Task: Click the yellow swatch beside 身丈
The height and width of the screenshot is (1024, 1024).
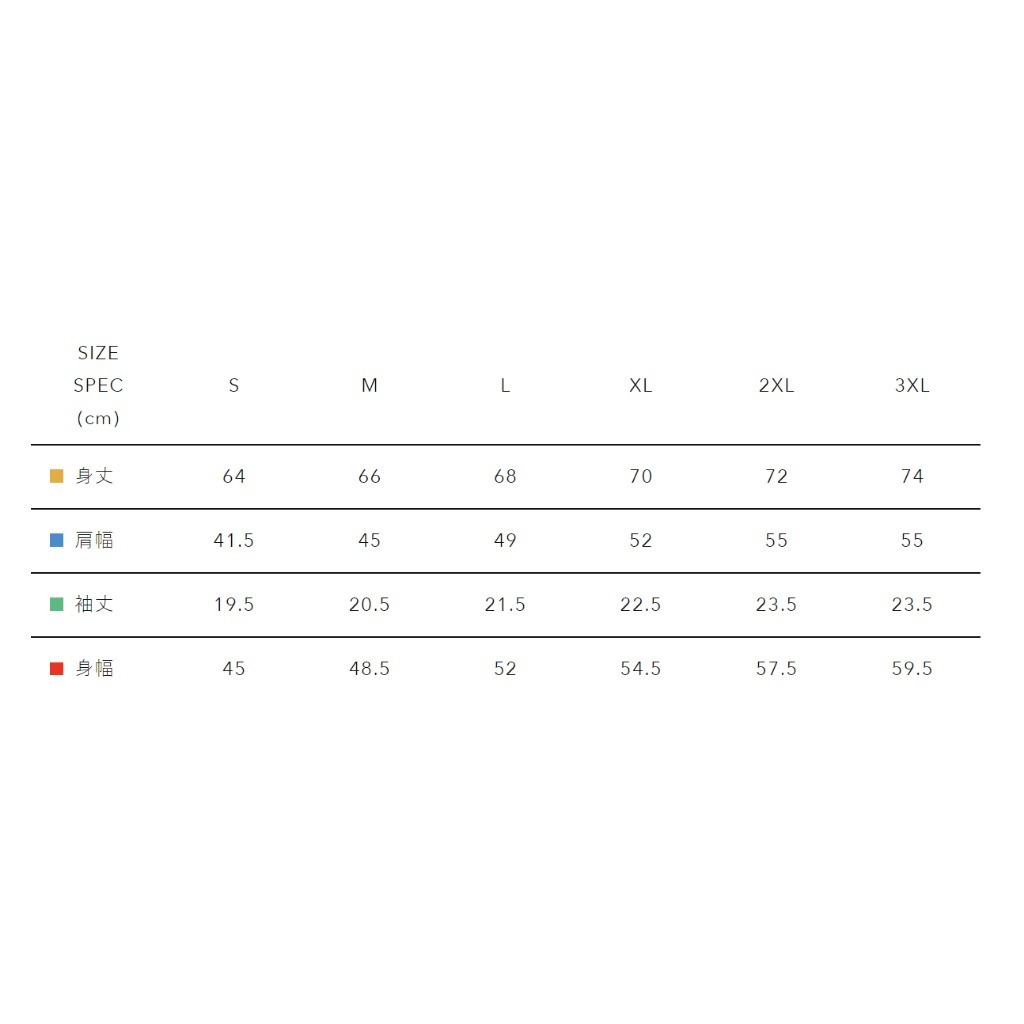Action: 57,476
